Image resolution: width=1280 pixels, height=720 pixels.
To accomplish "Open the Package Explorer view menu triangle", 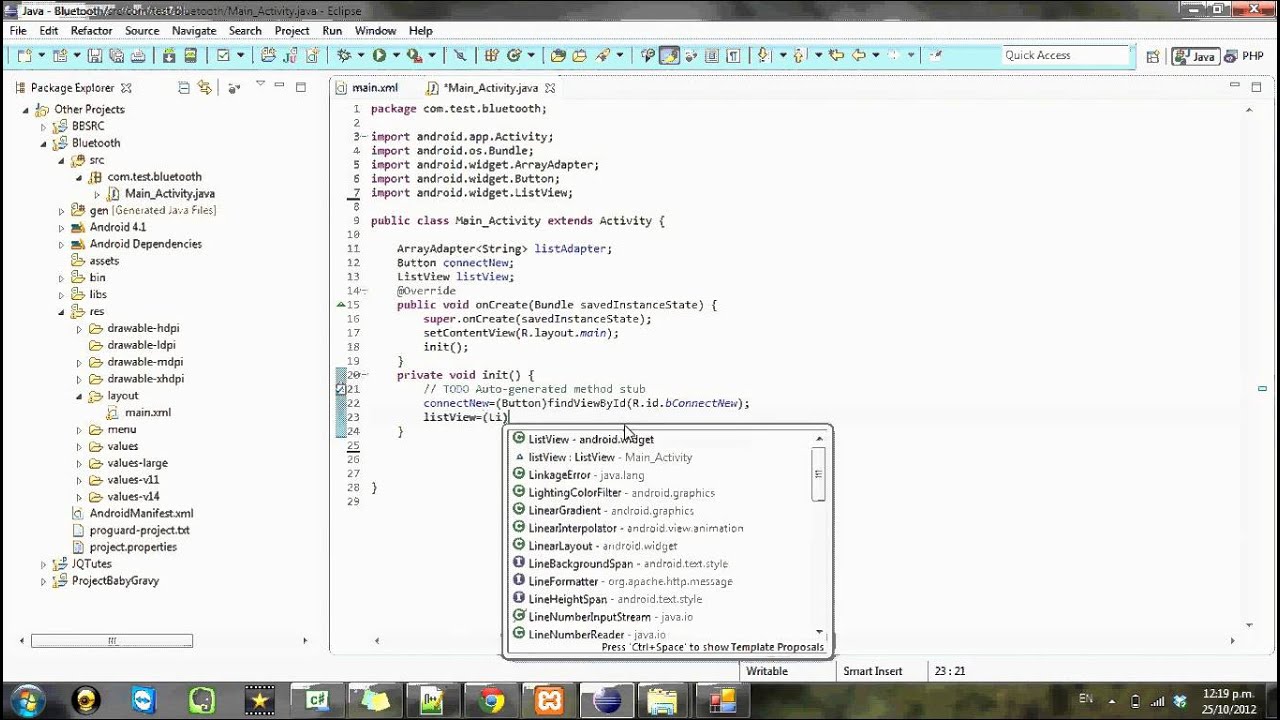I will 260,84.
